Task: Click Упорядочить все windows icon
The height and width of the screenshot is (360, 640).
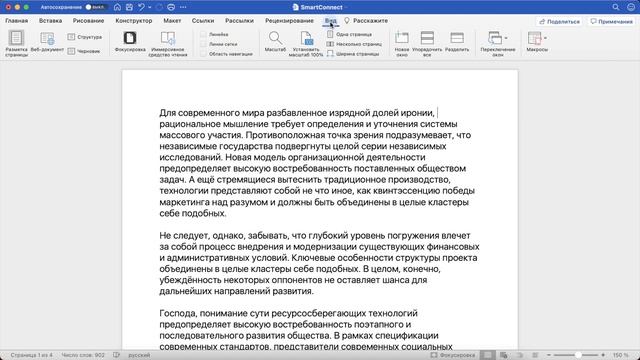Action: tap(427, 38)
